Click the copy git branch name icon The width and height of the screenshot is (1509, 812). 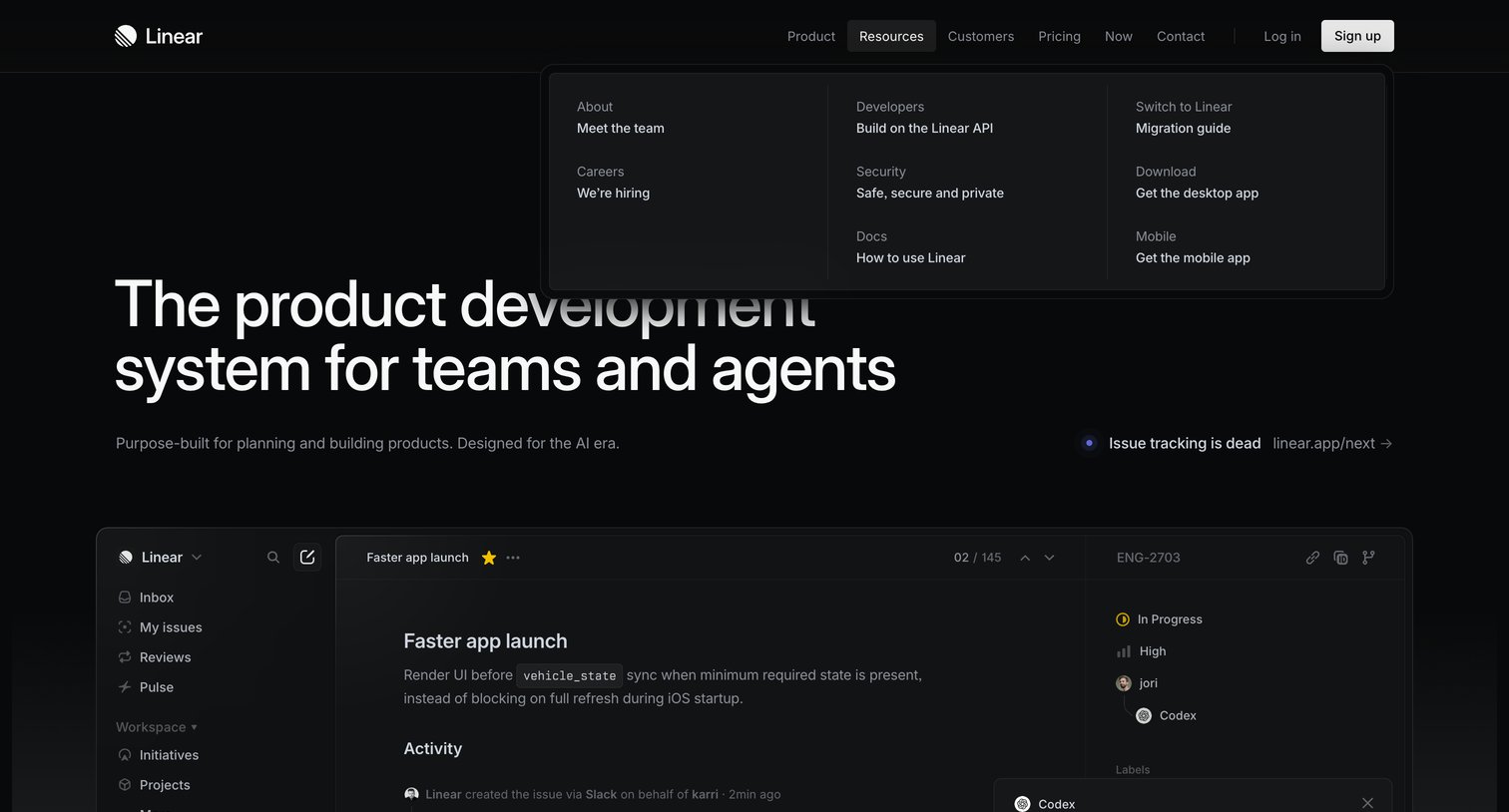click(1368, 558)
